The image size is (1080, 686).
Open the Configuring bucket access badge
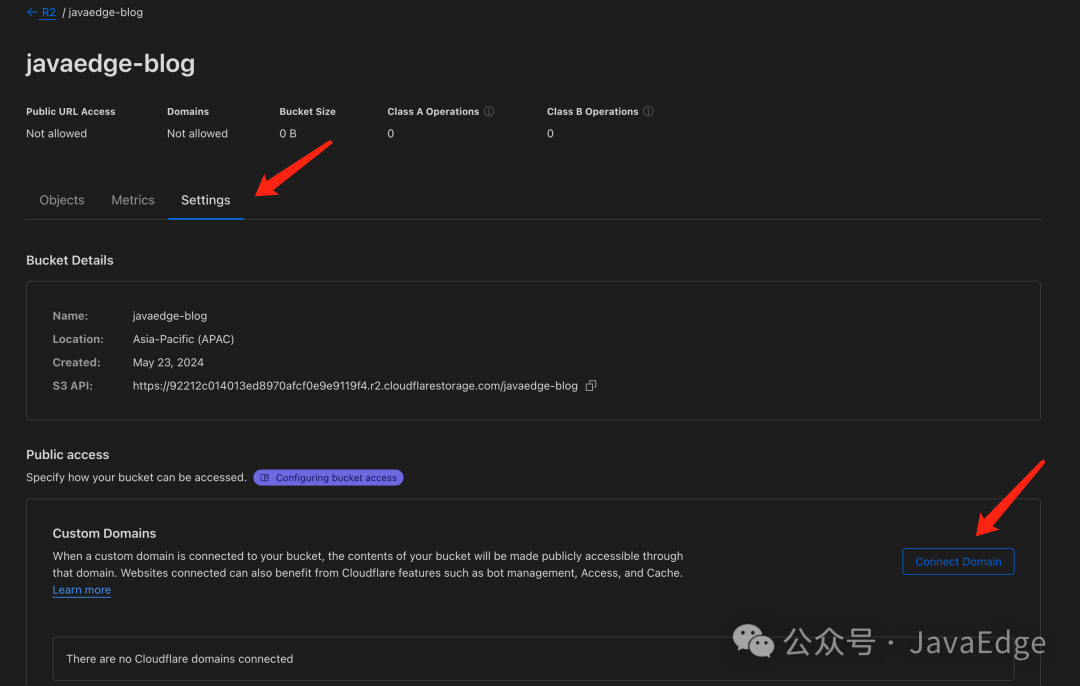(329, 477)
